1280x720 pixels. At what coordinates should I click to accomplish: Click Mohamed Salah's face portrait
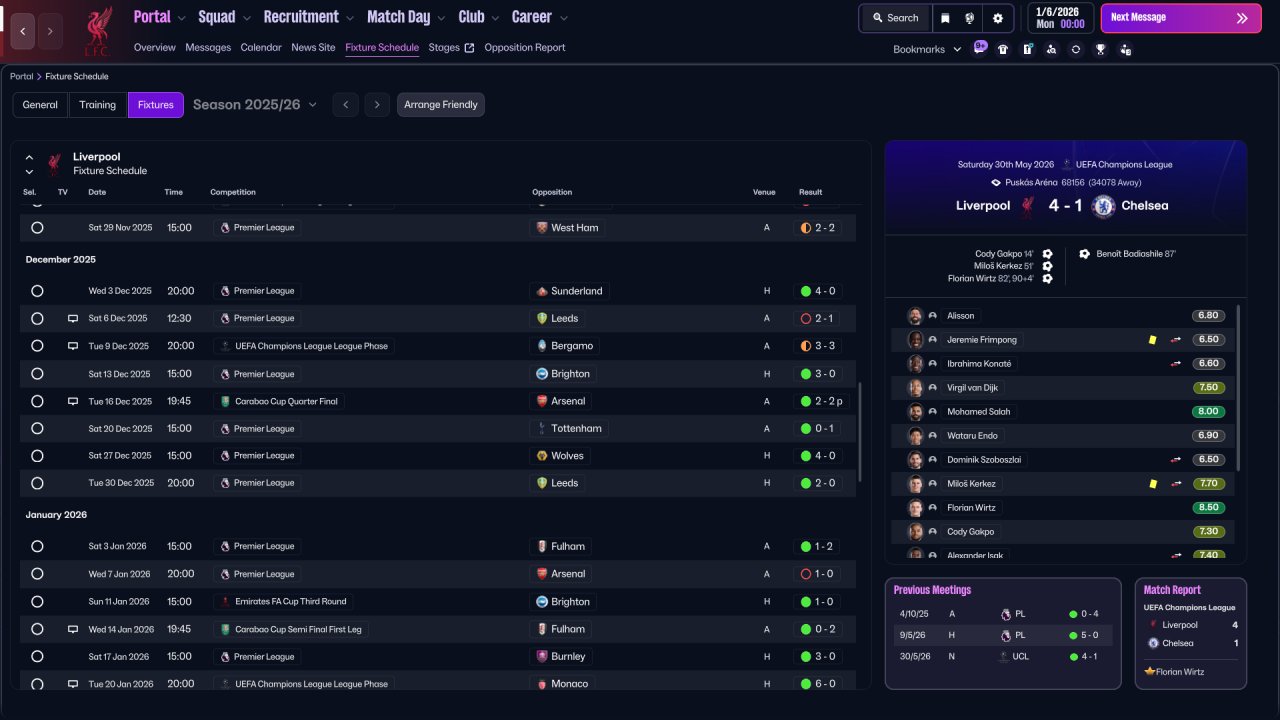coord(915,412)
